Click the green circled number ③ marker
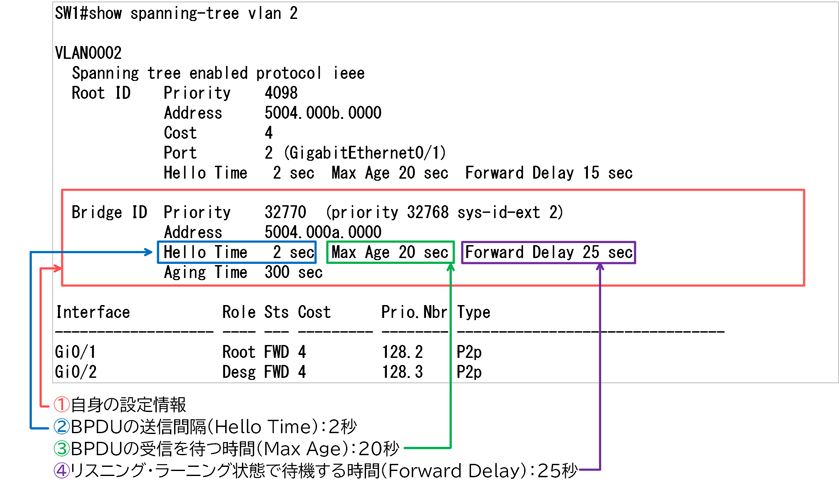 [62, 447]
